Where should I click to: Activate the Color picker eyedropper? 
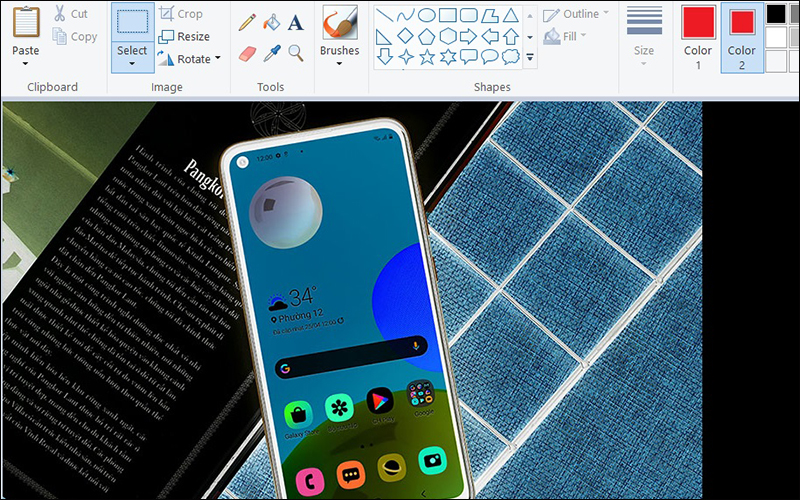(271, 53)
